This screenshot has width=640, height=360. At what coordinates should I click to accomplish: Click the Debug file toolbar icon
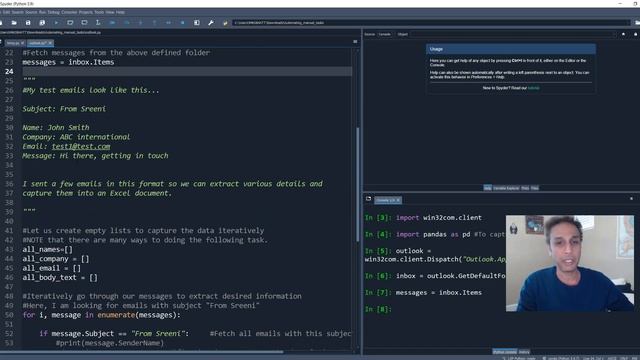point(112,23)
